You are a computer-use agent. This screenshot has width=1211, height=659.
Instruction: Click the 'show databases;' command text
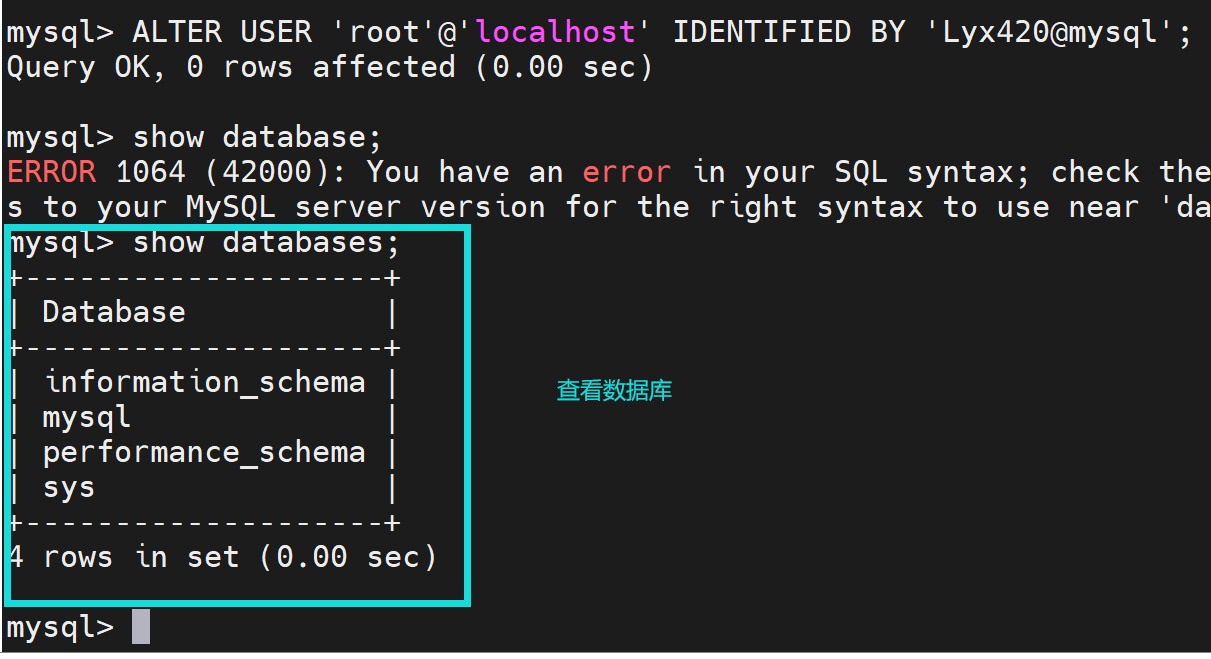(x=266, y=242)
